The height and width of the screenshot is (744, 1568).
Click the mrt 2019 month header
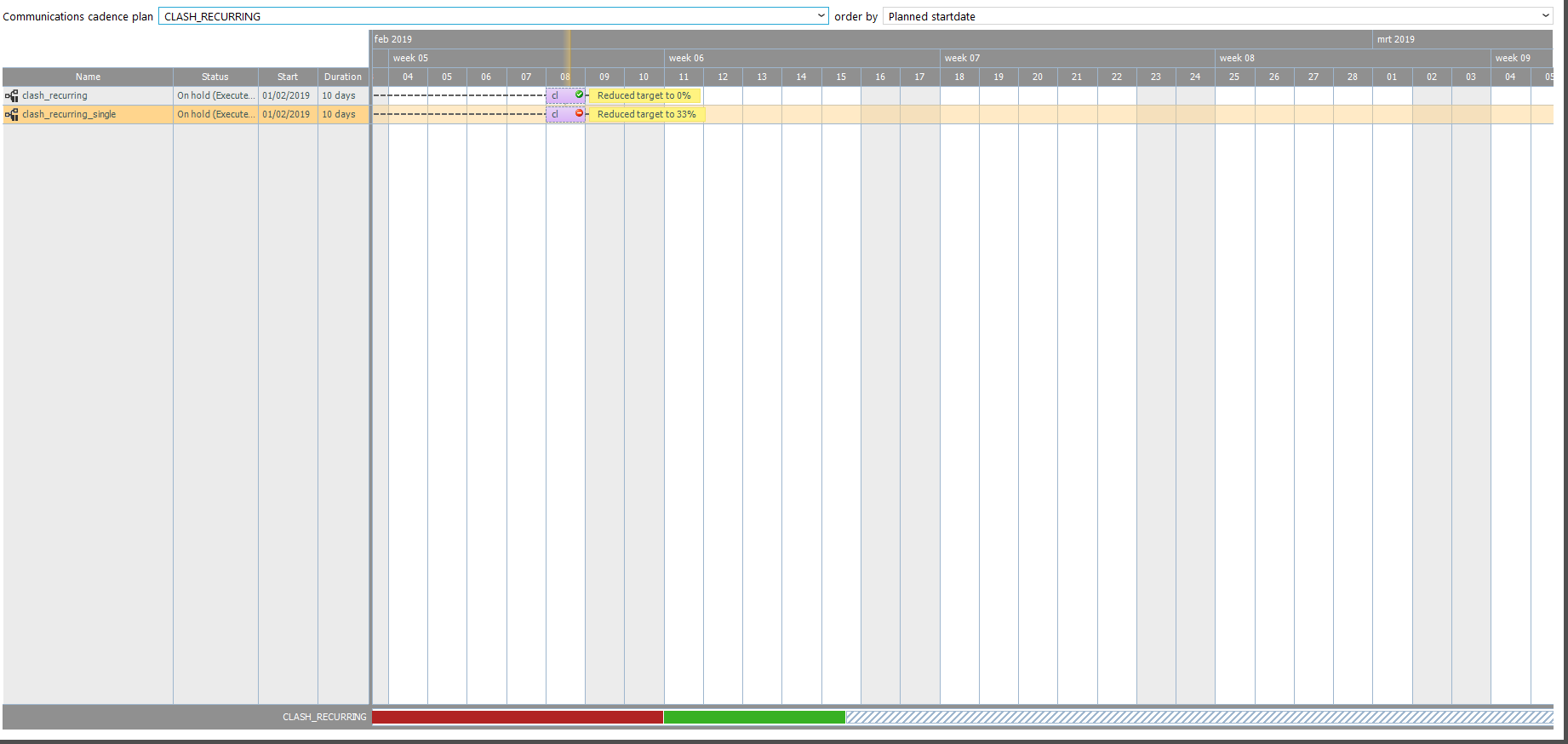(x=1396, y=39)
